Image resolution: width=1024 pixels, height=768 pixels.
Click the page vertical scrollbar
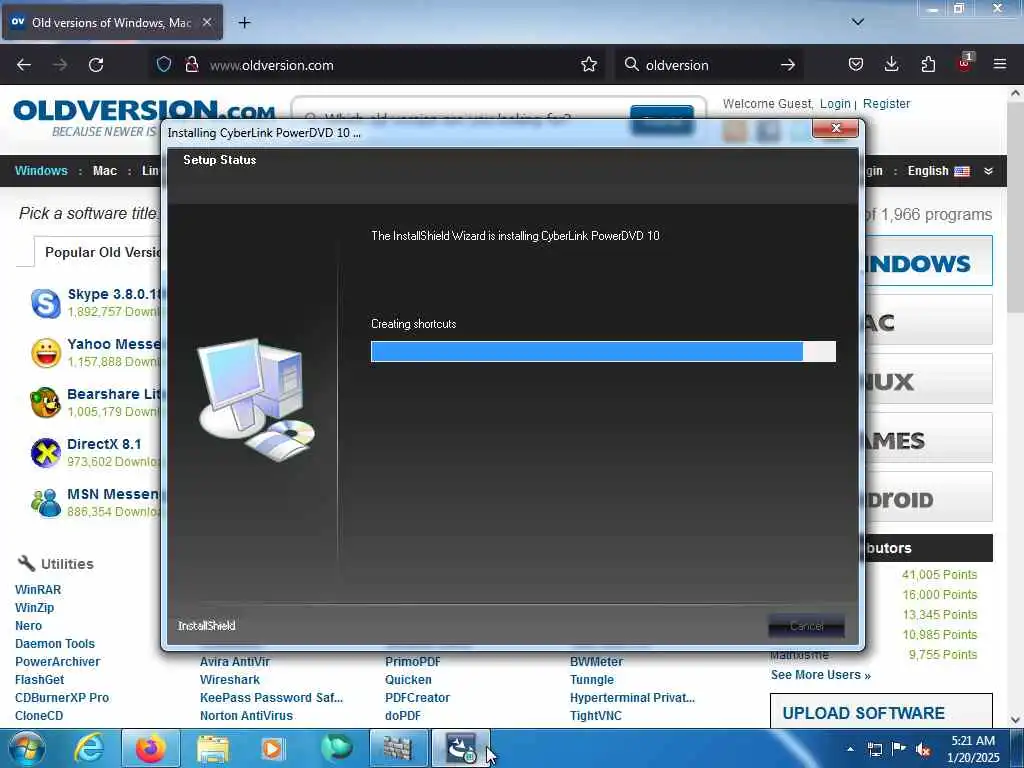1016,405
